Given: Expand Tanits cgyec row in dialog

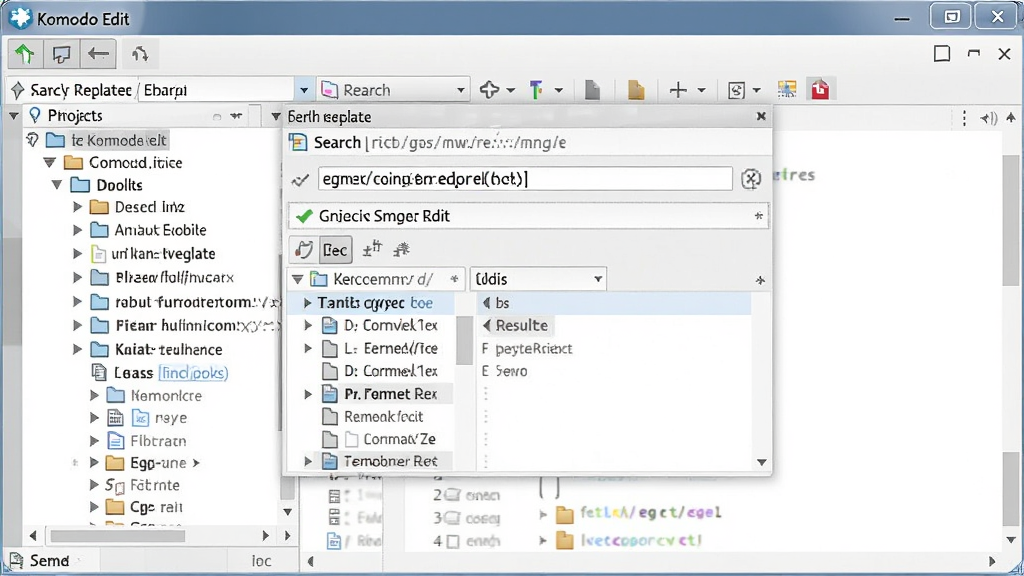Looking at the screenshot, I should [308, 303].
